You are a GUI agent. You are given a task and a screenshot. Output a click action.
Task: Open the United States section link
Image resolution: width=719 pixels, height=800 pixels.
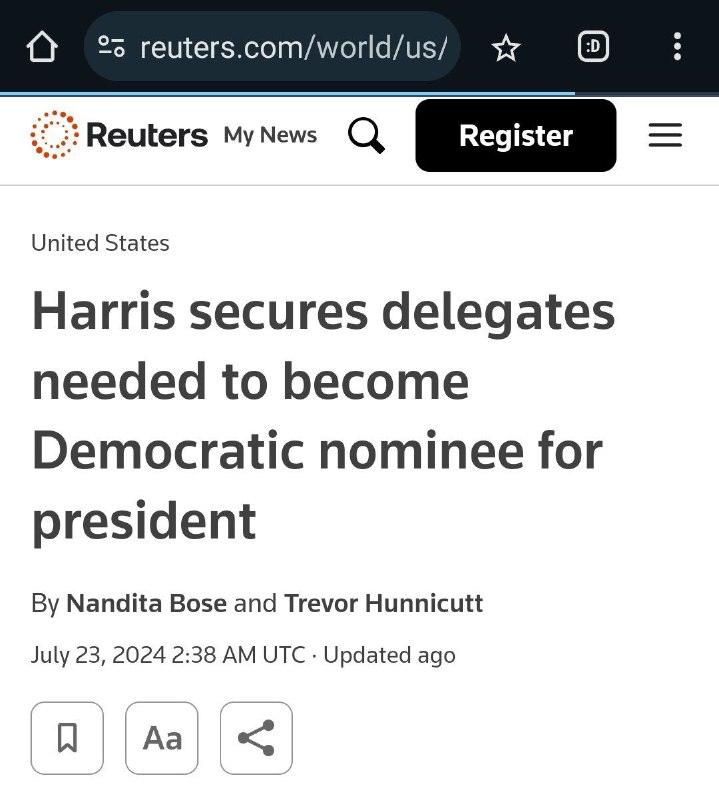[100, 243]
